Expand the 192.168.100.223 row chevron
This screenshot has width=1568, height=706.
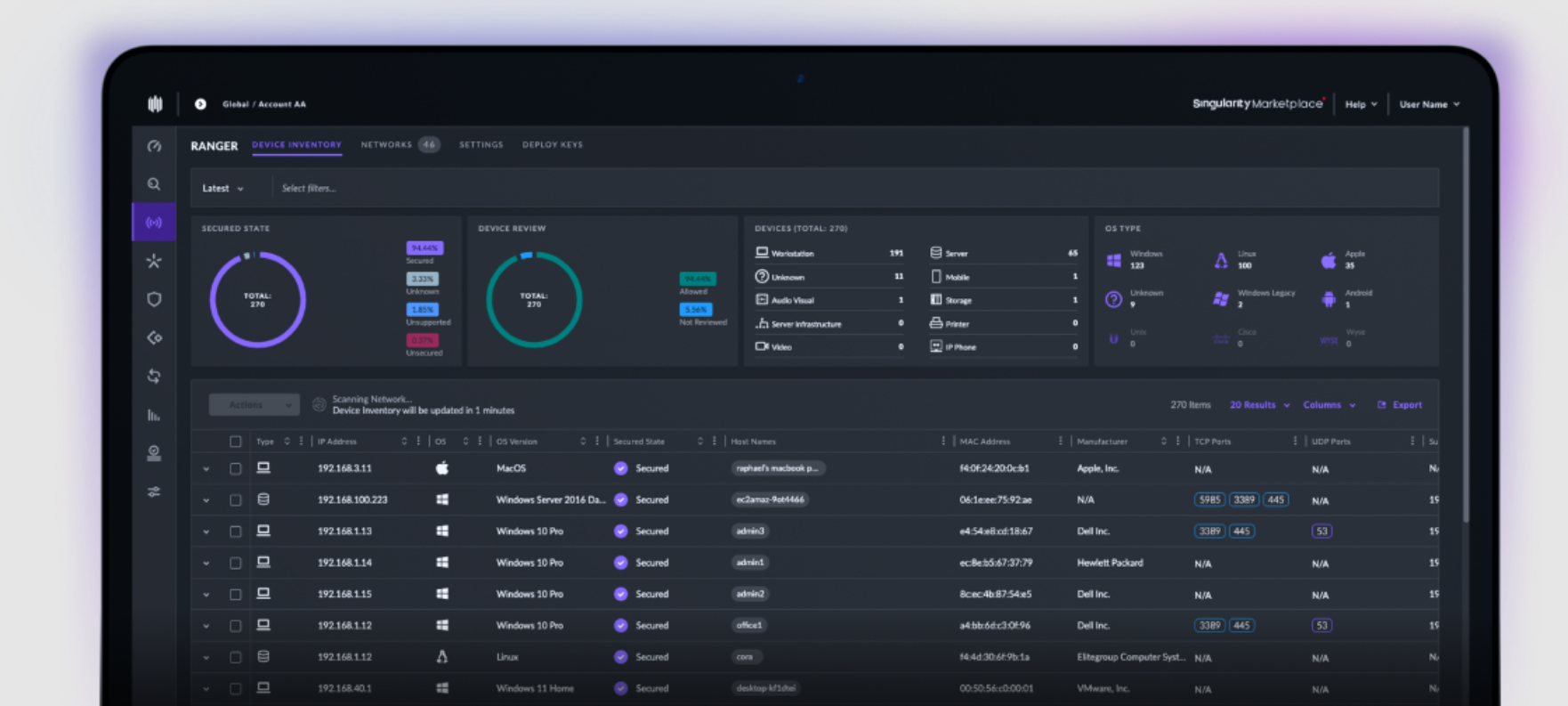[206, 500]
